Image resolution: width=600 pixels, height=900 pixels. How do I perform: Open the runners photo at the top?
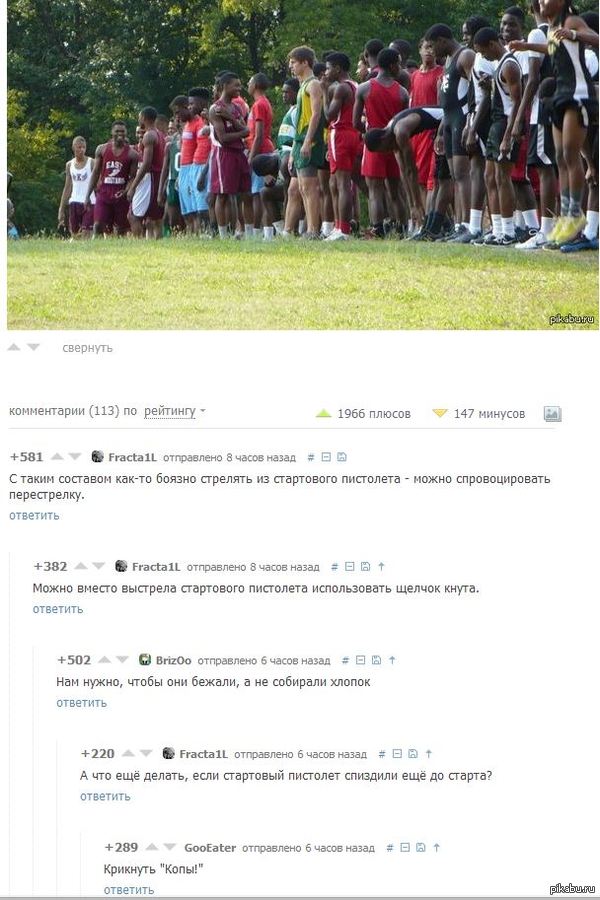pos(303,165)
